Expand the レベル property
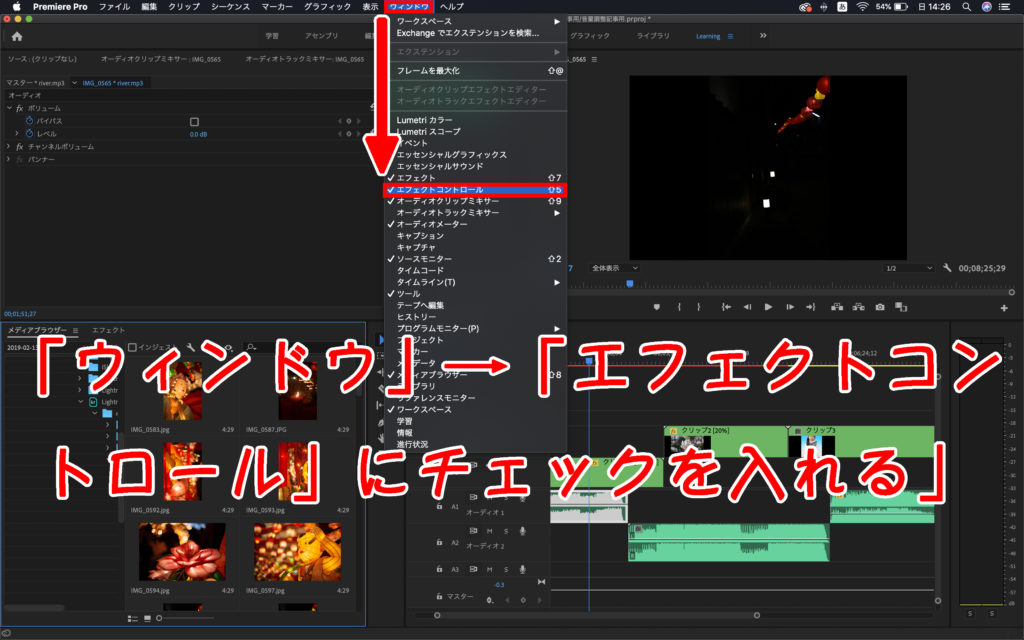The width and height of the screenshot is (1024, 640). pos(17,133)
